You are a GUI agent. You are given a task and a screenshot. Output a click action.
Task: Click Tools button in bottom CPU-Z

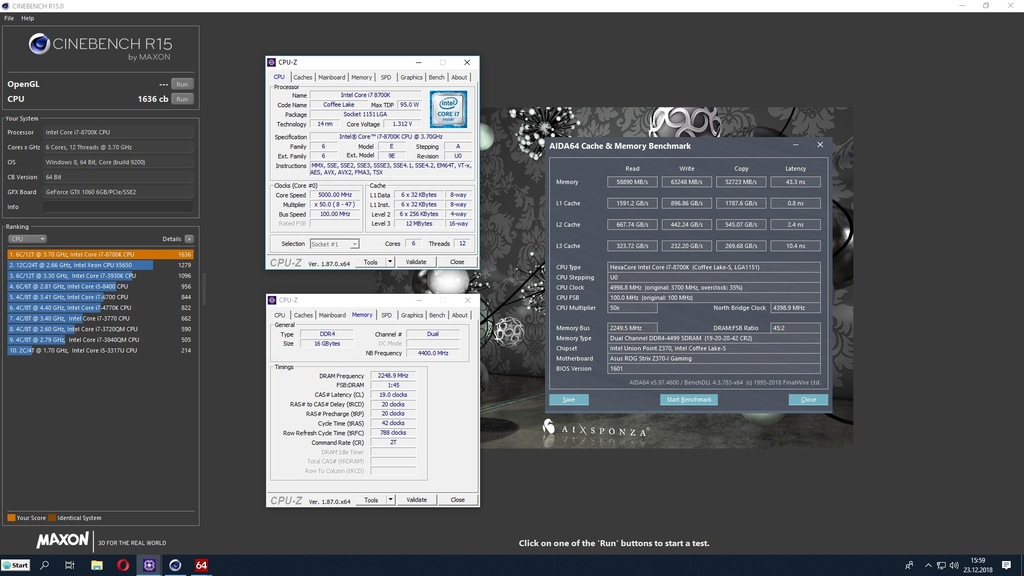pyautogui.click(x=371, y=500)
